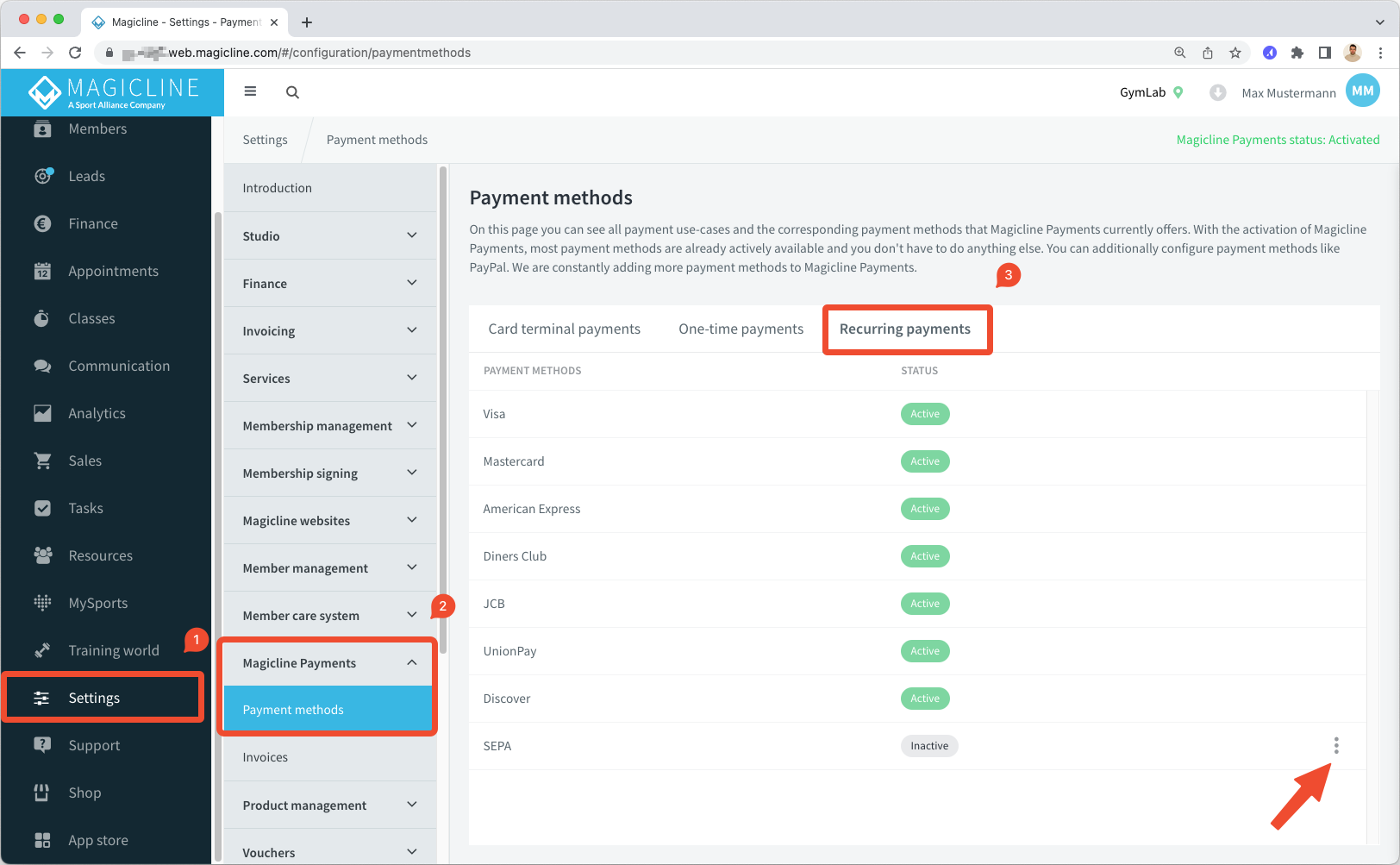Expand the Membership signing section
This screenshot has height=865, width=1400.
[330, 473]
